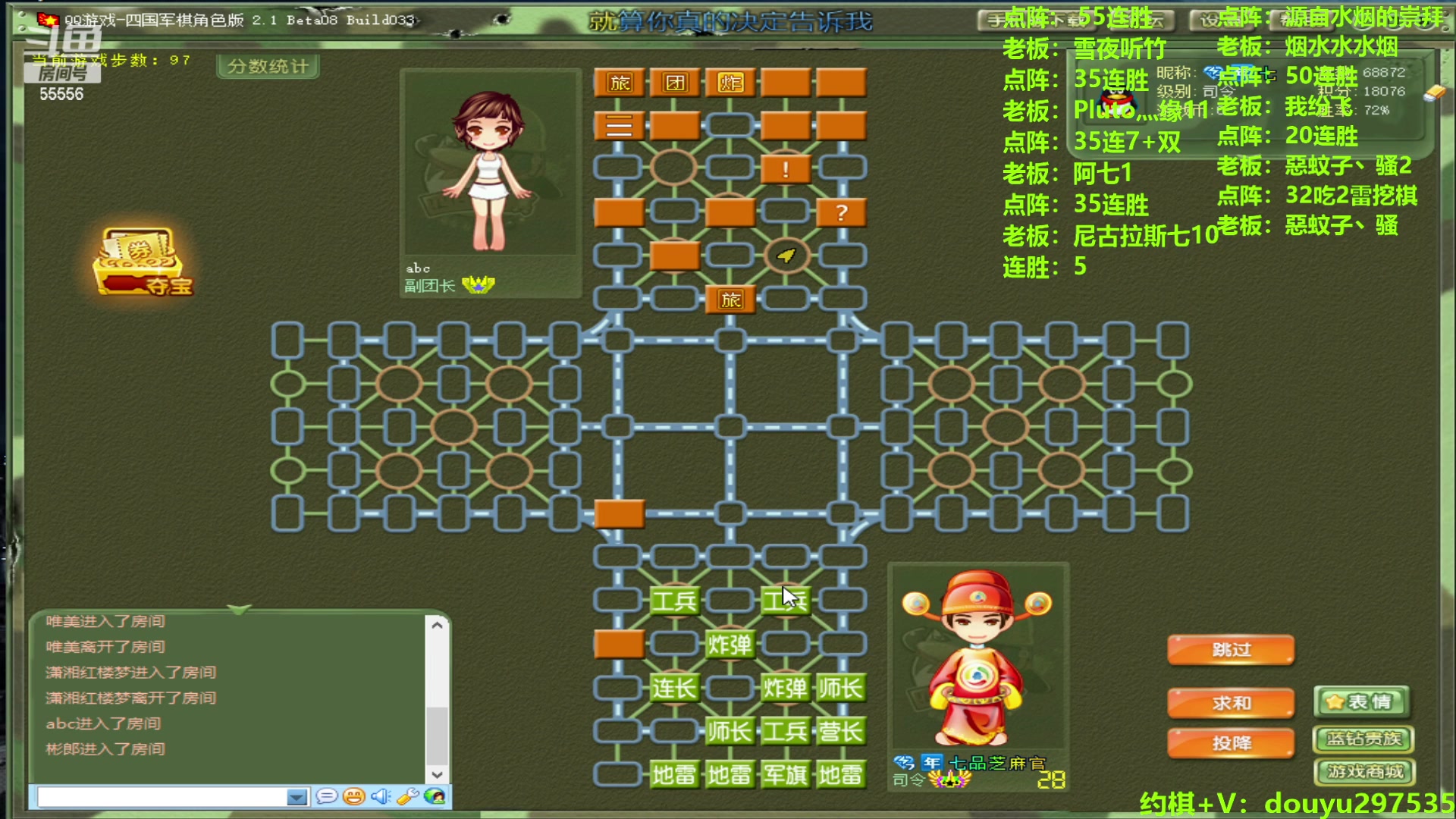This screenshot has width=1456, height=819.
Task: Click the opponent's orange 团 piece
Action: (674, 83)
